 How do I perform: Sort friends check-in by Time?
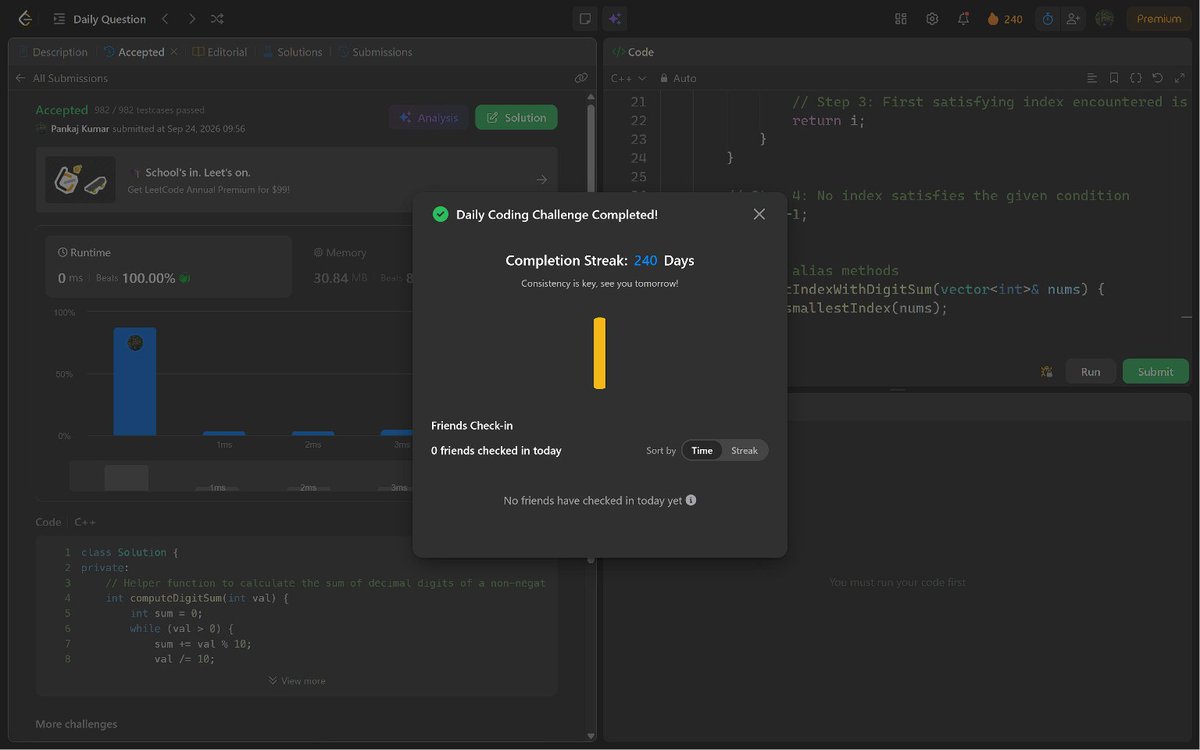point(702,451)
